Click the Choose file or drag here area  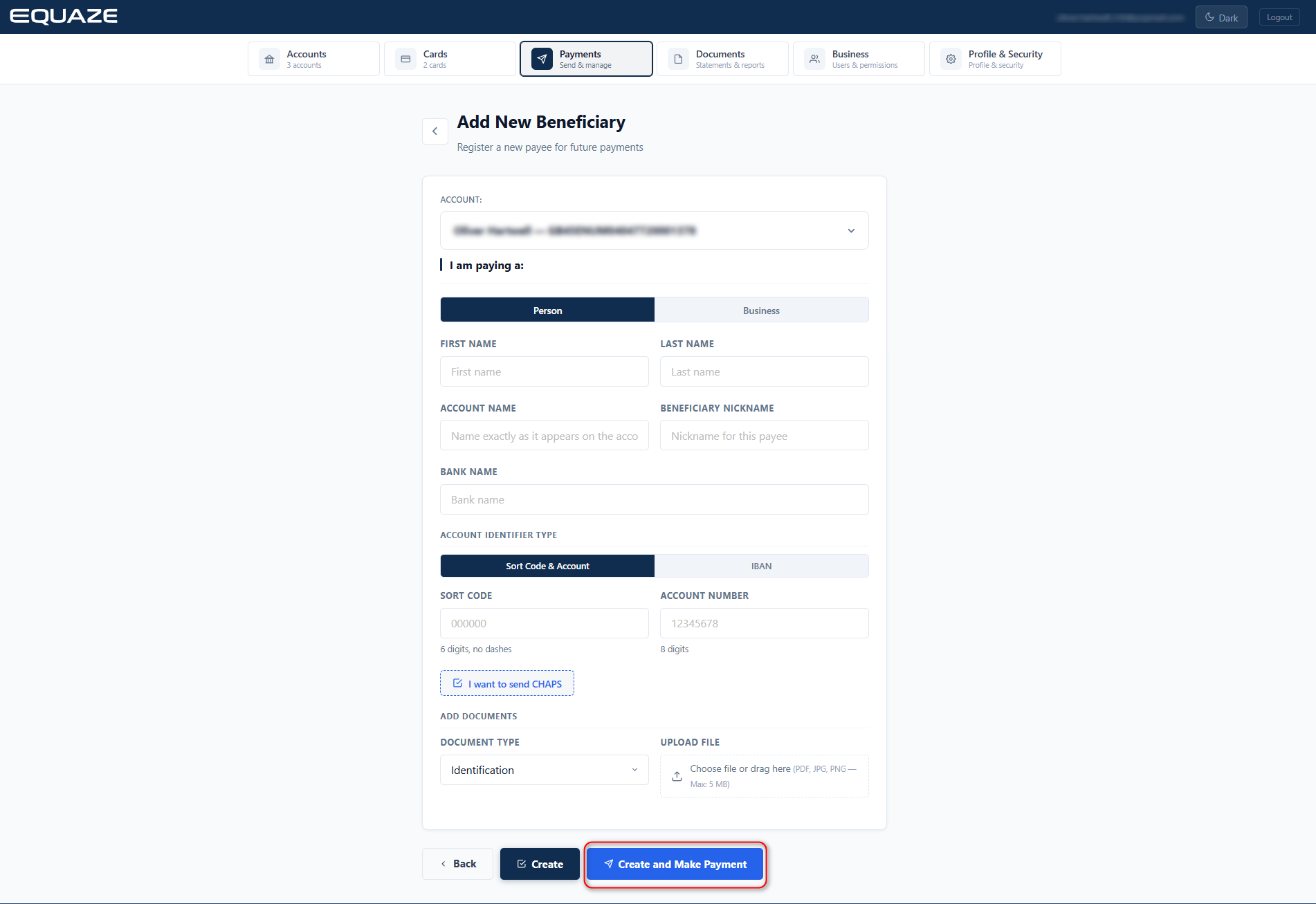(765, 776)
